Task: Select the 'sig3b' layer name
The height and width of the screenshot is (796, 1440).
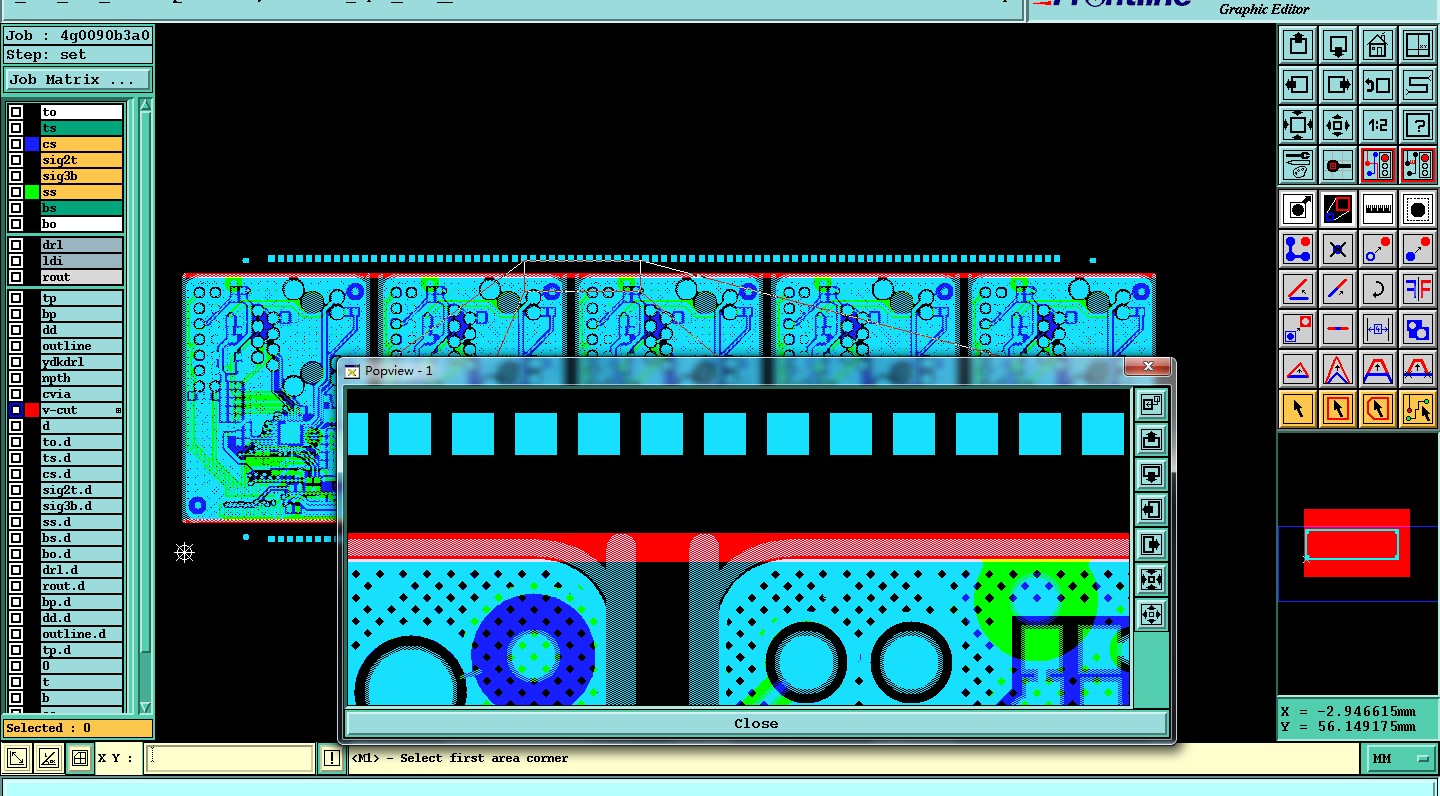Action: (81, 176)
